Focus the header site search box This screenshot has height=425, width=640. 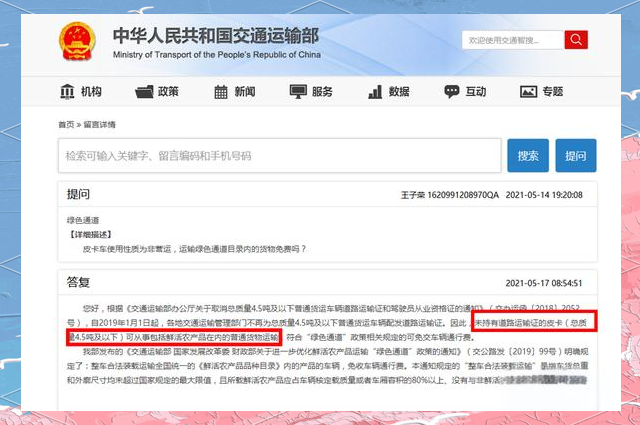(x=513, y=40)
